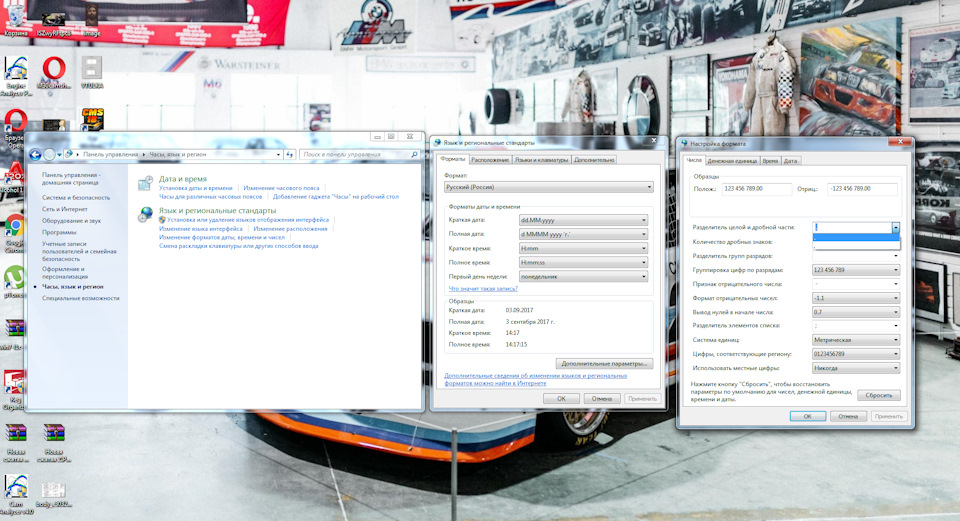Click OK in Язык и региональные стандарты dialog

coord(561,399)
